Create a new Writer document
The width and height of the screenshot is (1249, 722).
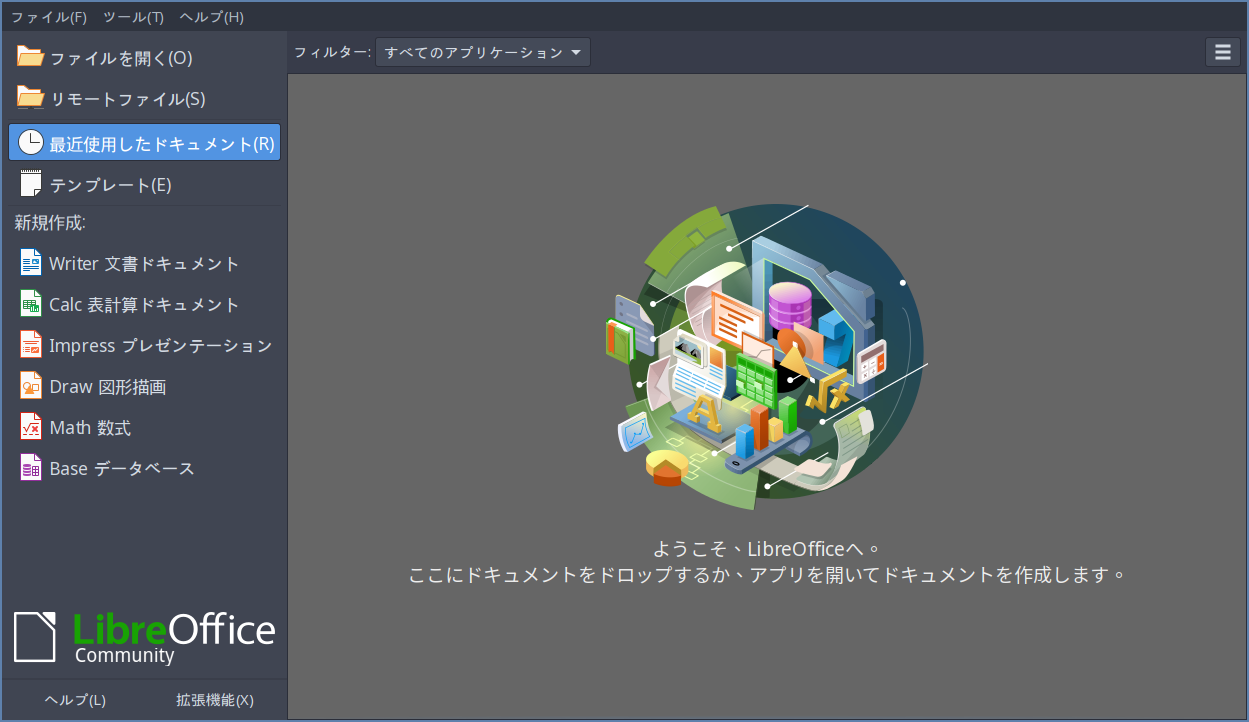click(x=144, y=263)
